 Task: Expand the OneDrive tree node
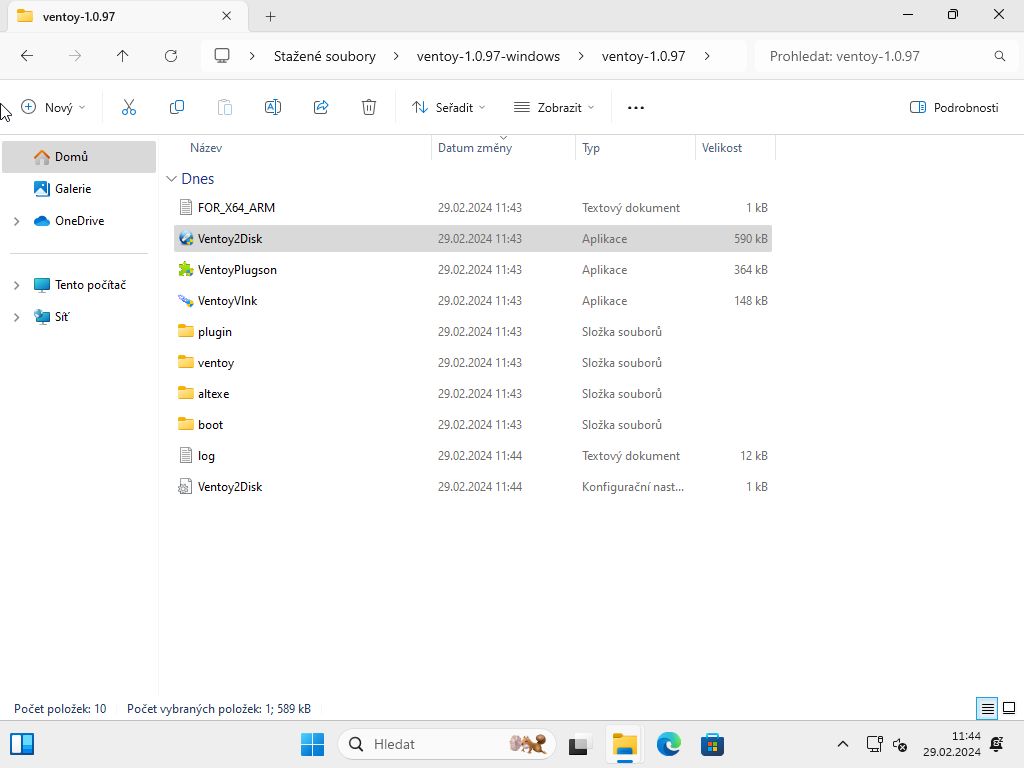[x=16, y=221]
